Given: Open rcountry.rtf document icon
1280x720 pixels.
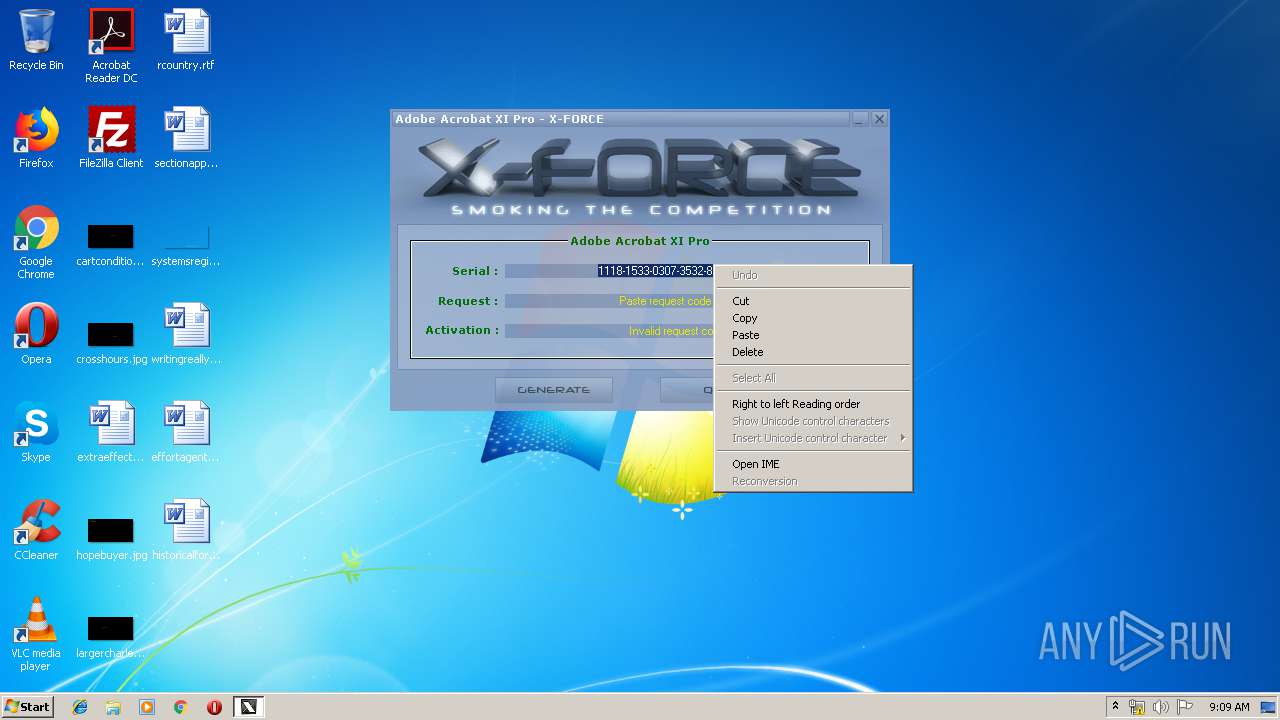Looking at the screenshot, I should point(186,40).
